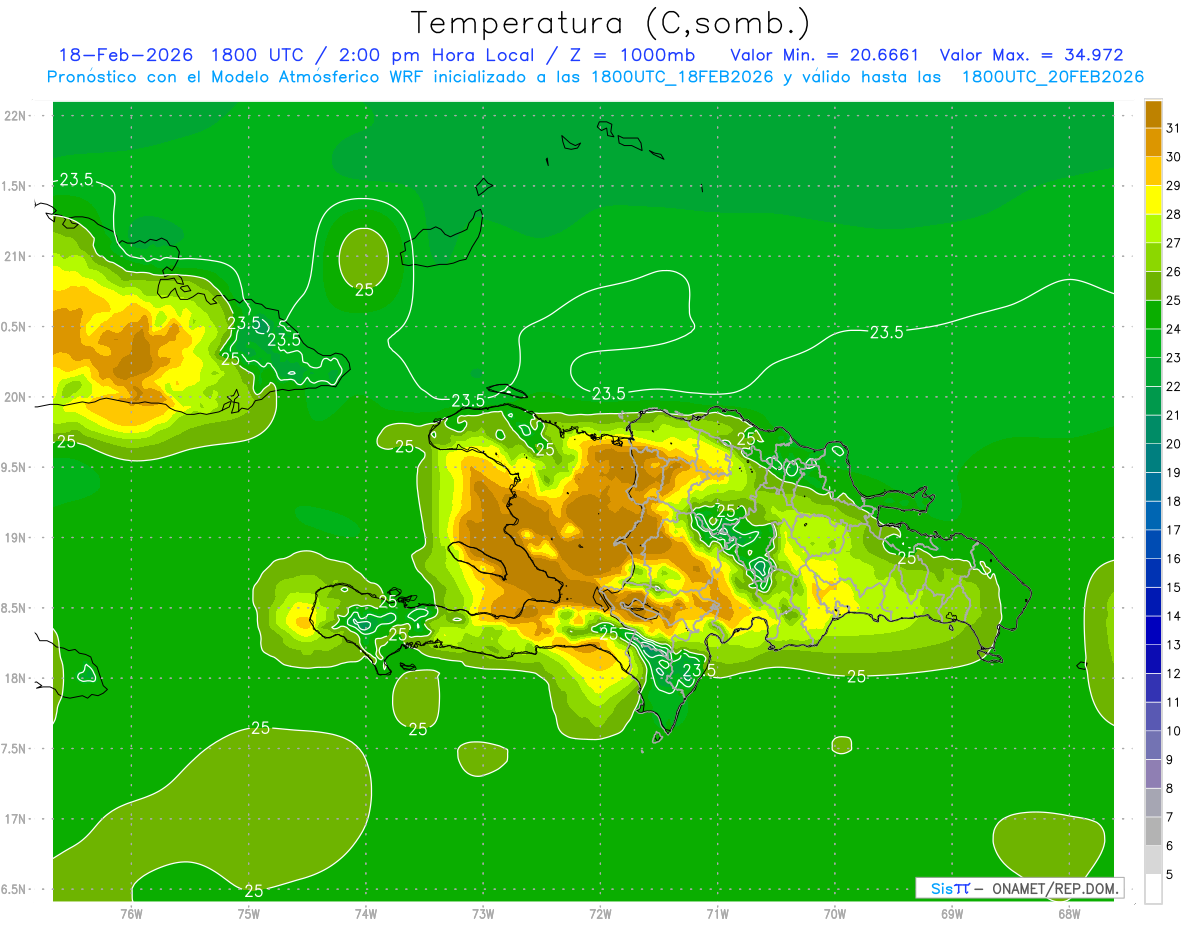This screenshot has height=927, width=1200.
Task: Click the '74W' longitude axis label
Action: (366, 912)
